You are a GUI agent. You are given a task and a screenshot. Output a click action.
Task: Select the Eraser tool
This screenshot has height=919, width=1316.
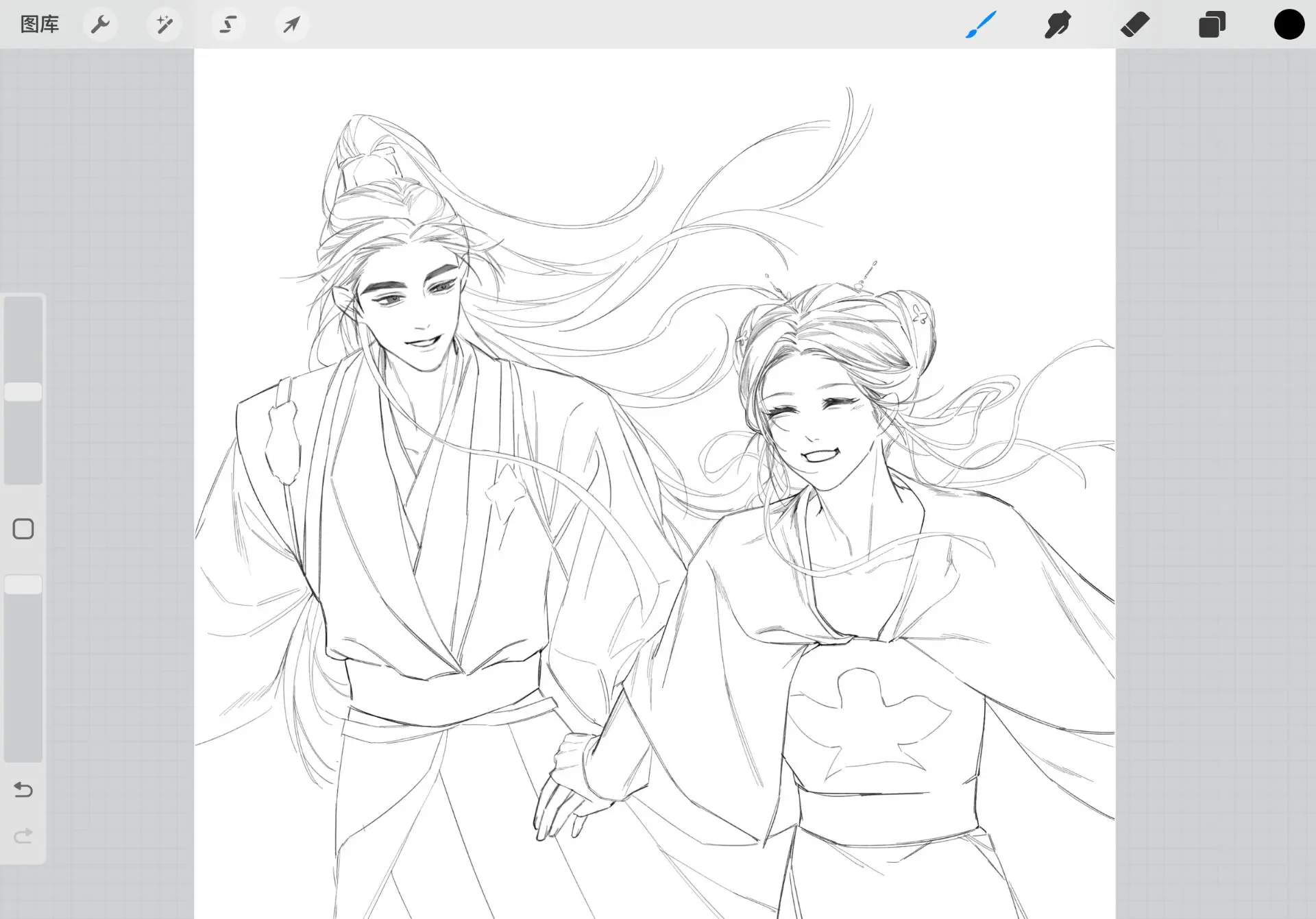[x=1135, y=25]
